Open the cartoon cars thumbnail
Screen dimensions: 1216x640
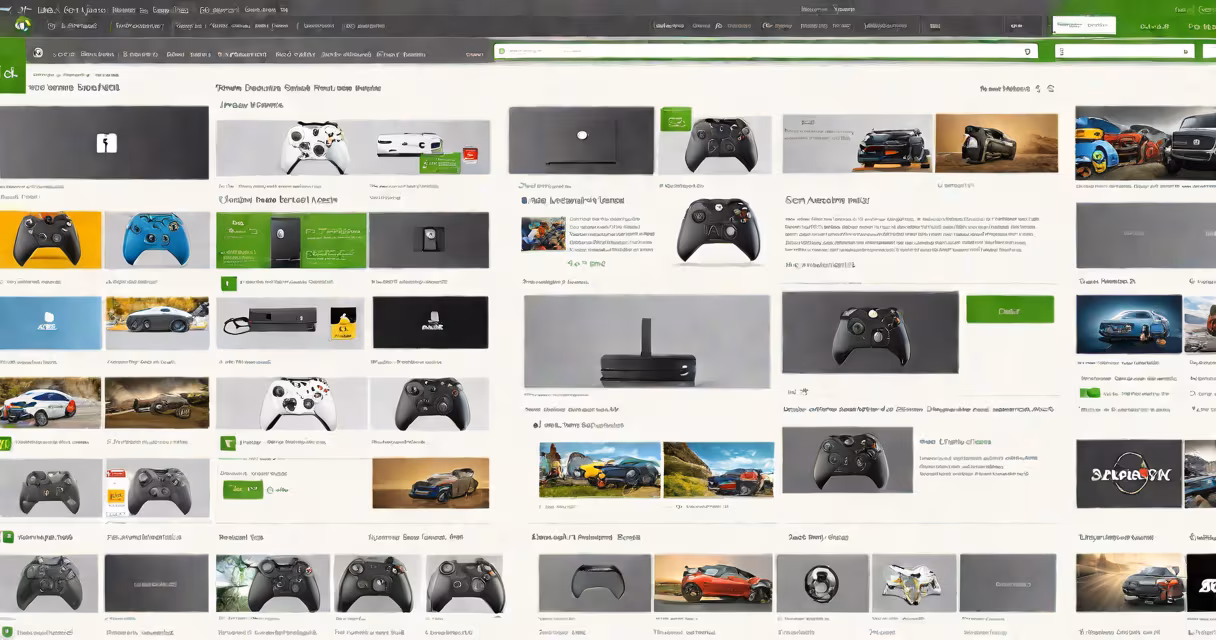tap(1145, 143)
